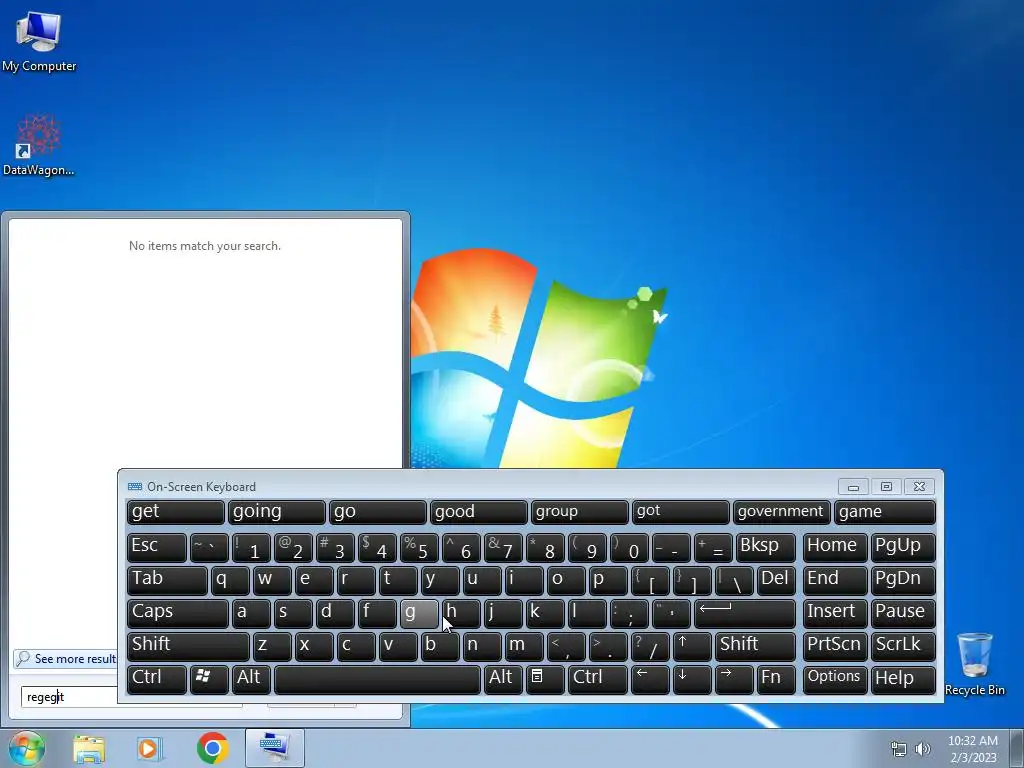Viewport: 1024px width, 768px height.
Task: Toggle the Insert key
Action: pos(835,613)
